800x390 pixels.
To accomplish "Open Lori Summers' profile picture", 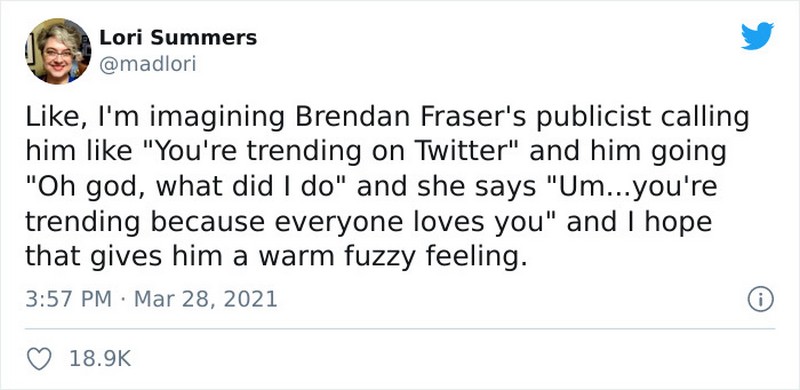I will 58,51.
